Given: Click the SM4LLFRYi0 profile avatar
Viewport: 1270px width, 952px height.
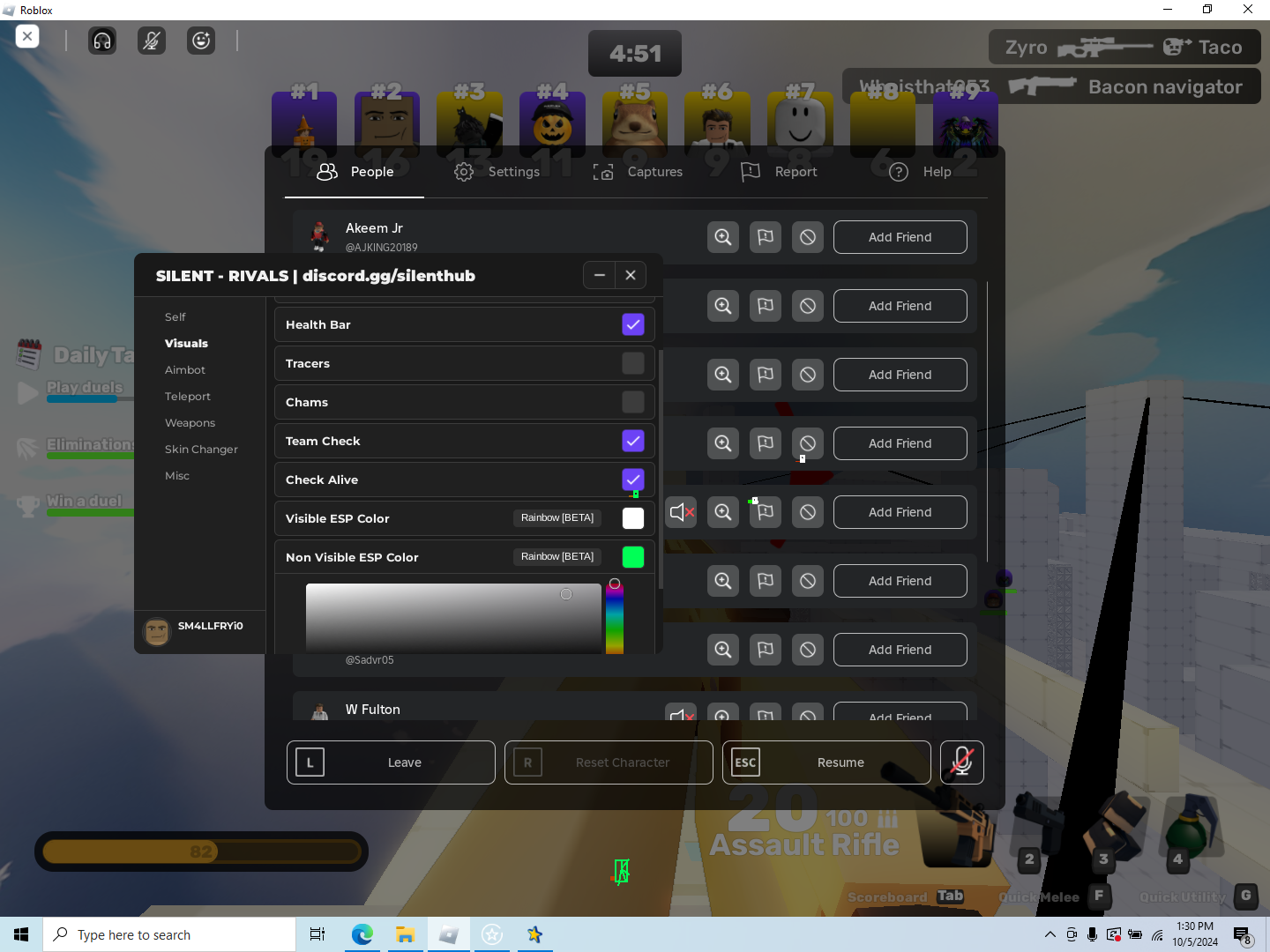Looking at the screenshot, I should [x=157, y=631].
